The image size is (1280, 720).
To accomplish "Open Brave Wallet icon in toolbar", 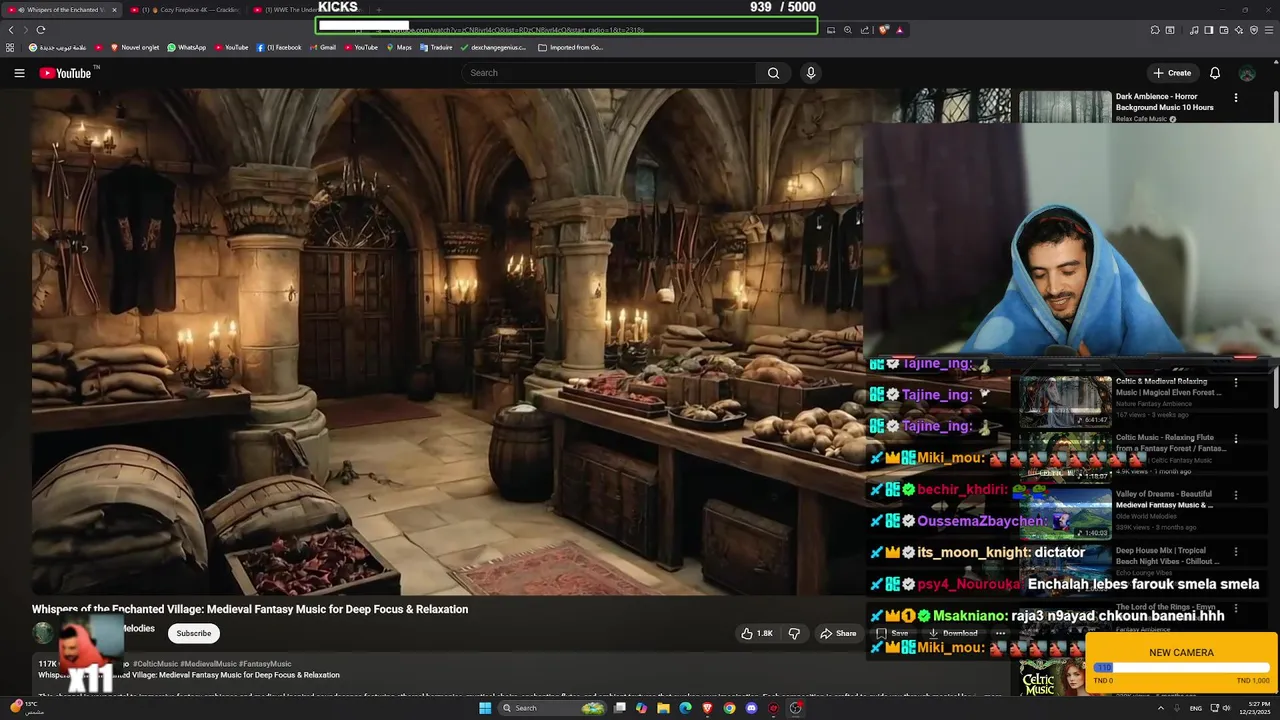I will (x=1224, y=30).
